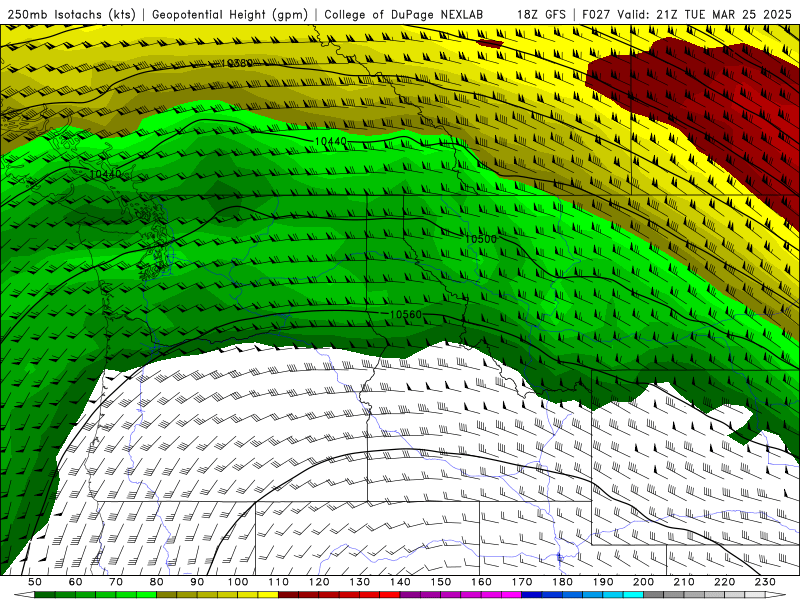Click the '190' legend value
800x600 pixels.
click(603, 582)
